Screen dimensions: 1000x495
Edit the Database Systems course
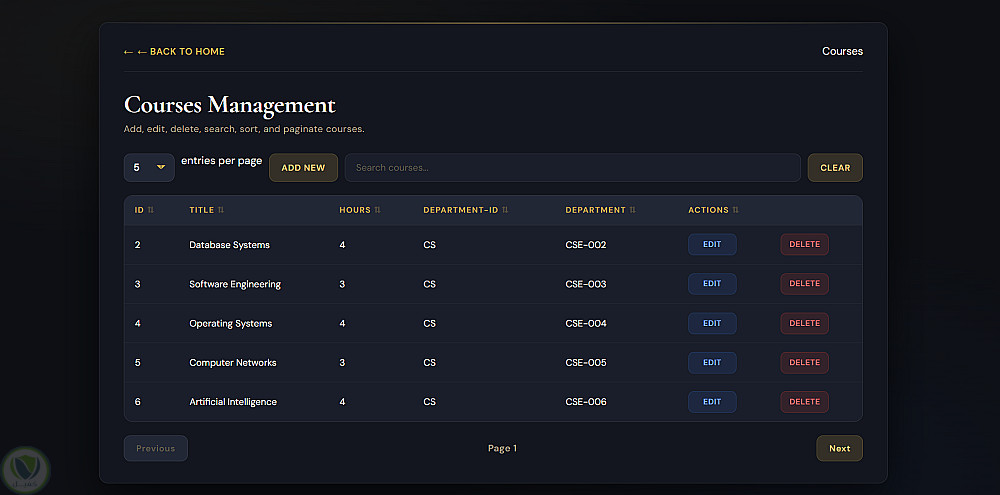(x=712, y=245)
